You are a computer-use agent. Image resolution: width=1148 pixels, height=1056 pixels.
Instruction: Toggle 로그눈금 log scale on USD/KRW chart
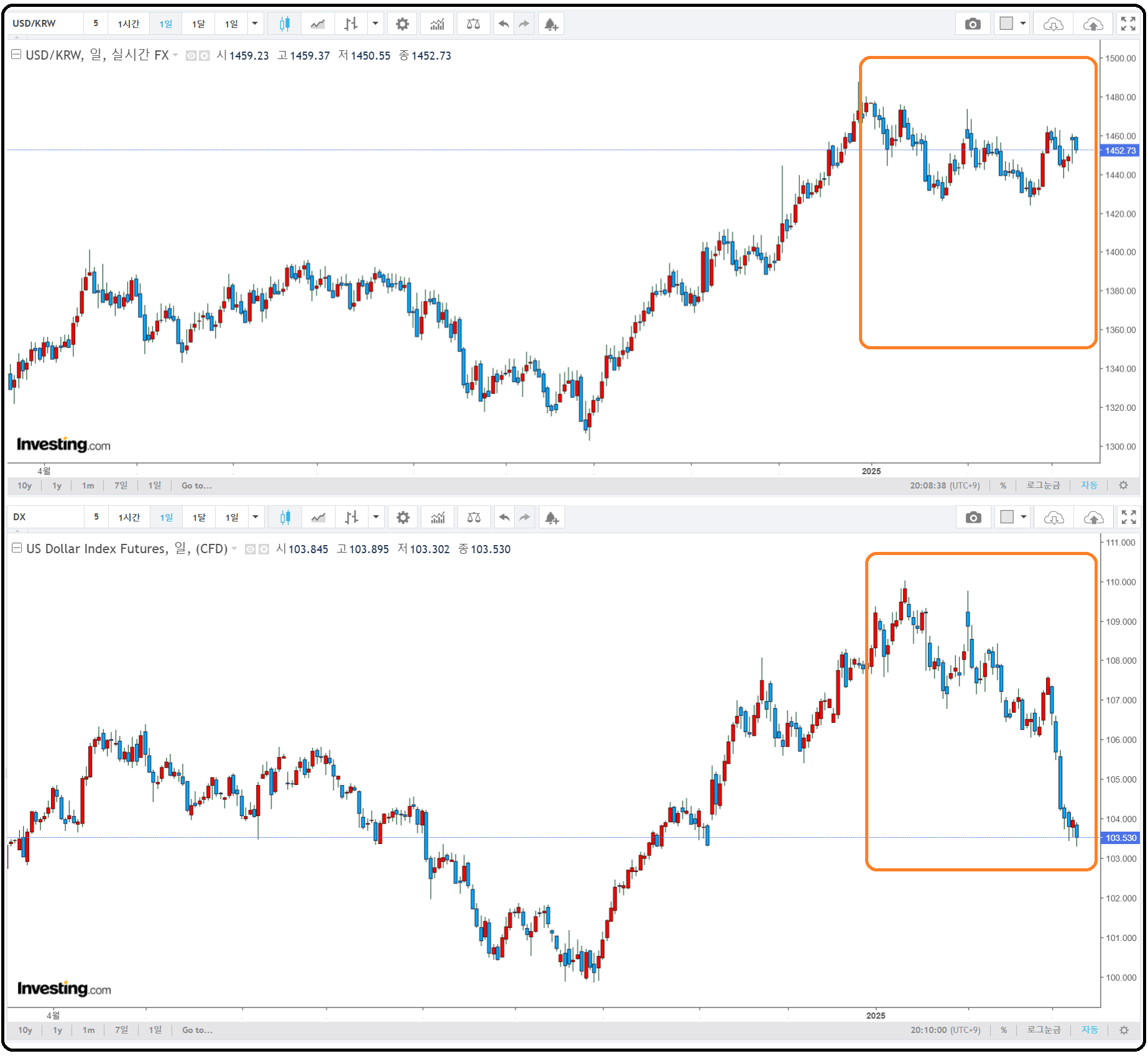coord(1044,485)
